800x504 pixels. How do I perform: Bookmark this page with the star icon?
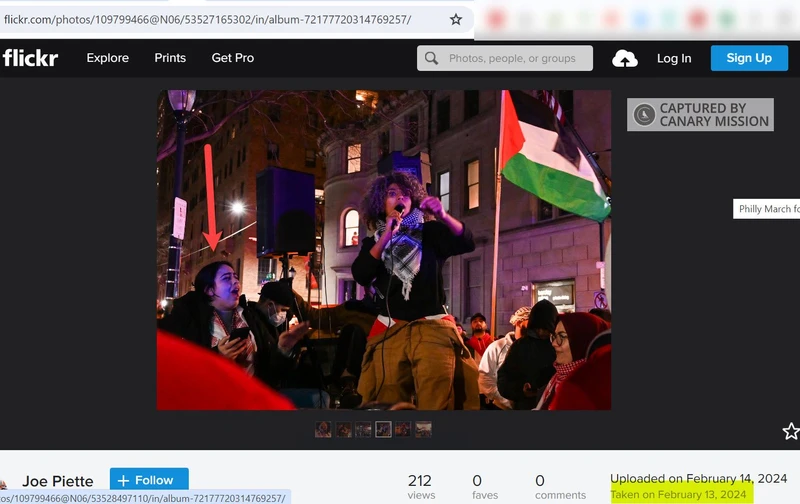pos(456,19)
